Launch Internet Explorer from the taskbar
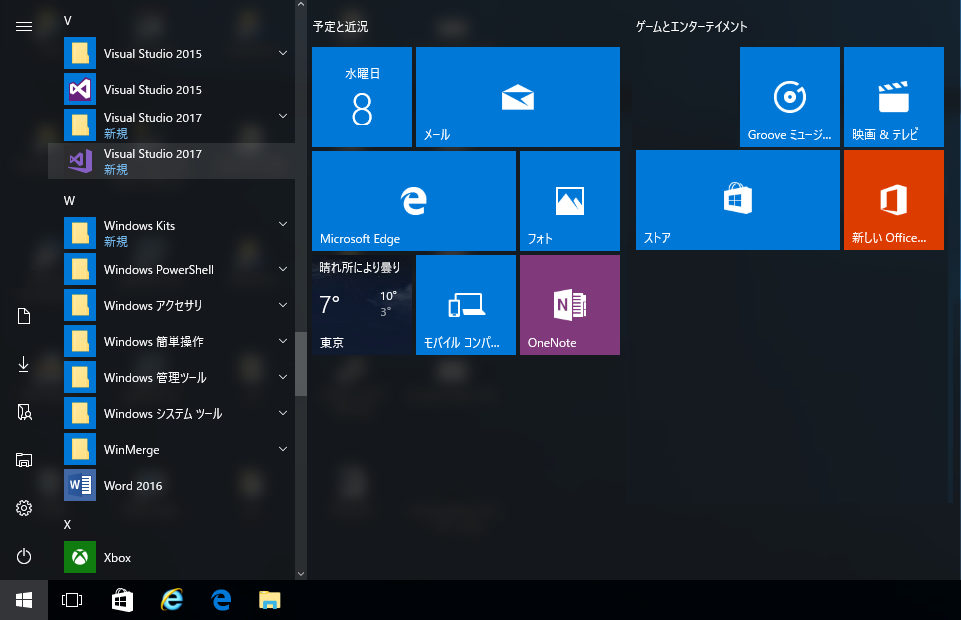961x620 pixels. pos(172,600)
